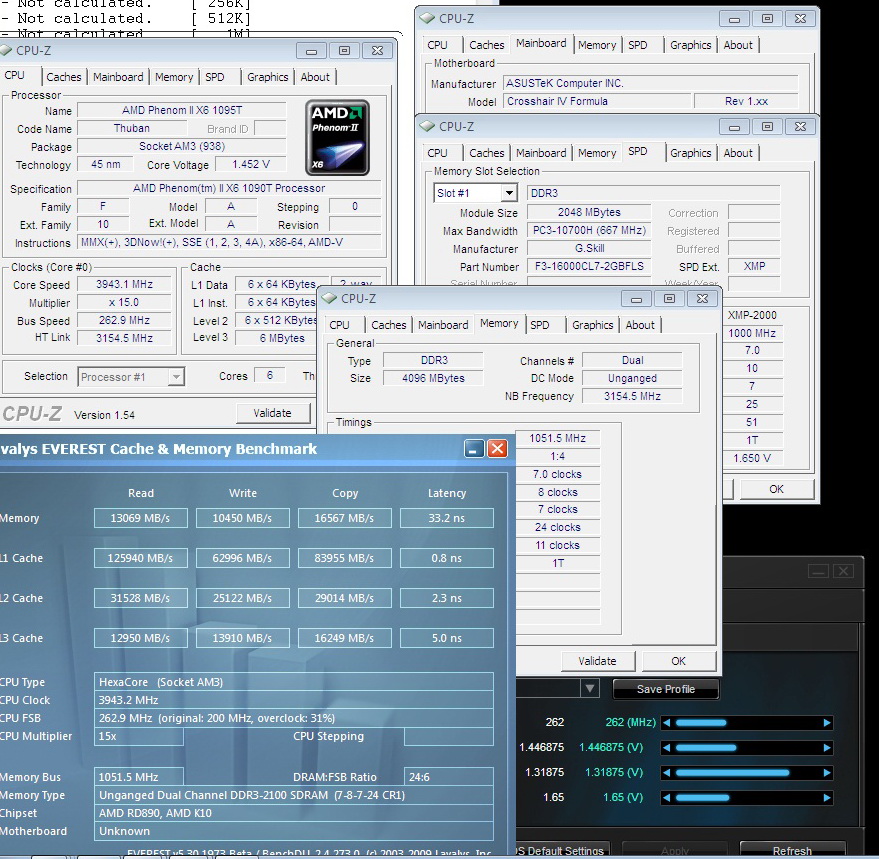
Task: Click the Save Profile button
Action: 665,689
